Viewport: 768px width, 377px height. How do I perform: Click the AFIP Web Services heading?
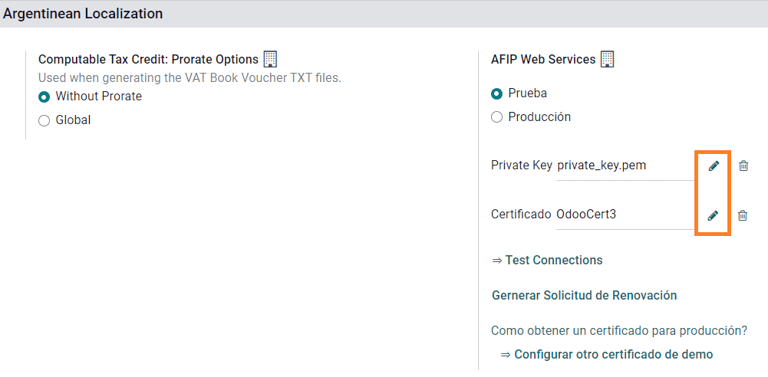tap(543, 60)
